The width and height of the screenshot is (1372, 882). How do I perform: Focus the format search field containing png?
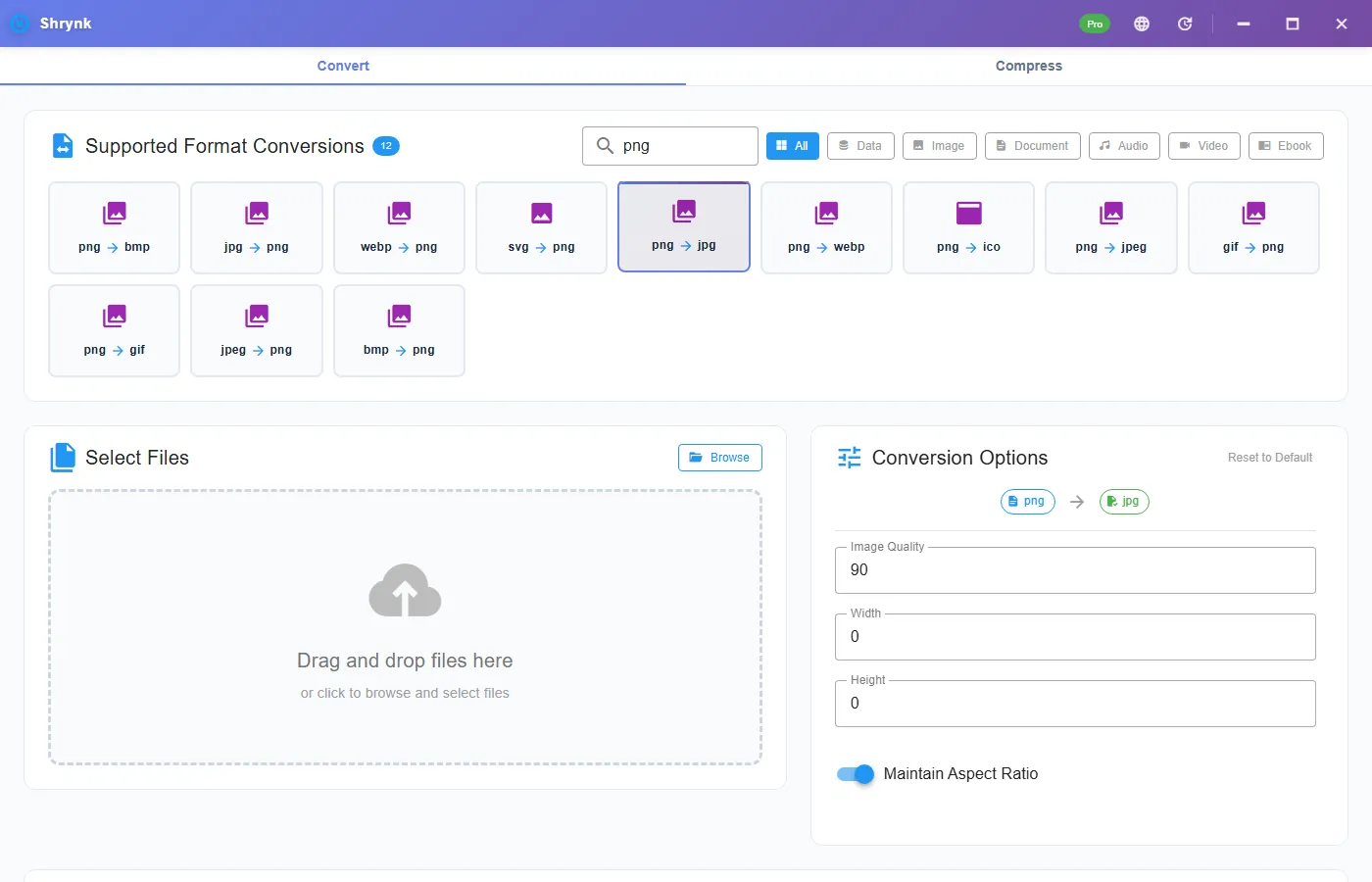(x=670, y=146)
